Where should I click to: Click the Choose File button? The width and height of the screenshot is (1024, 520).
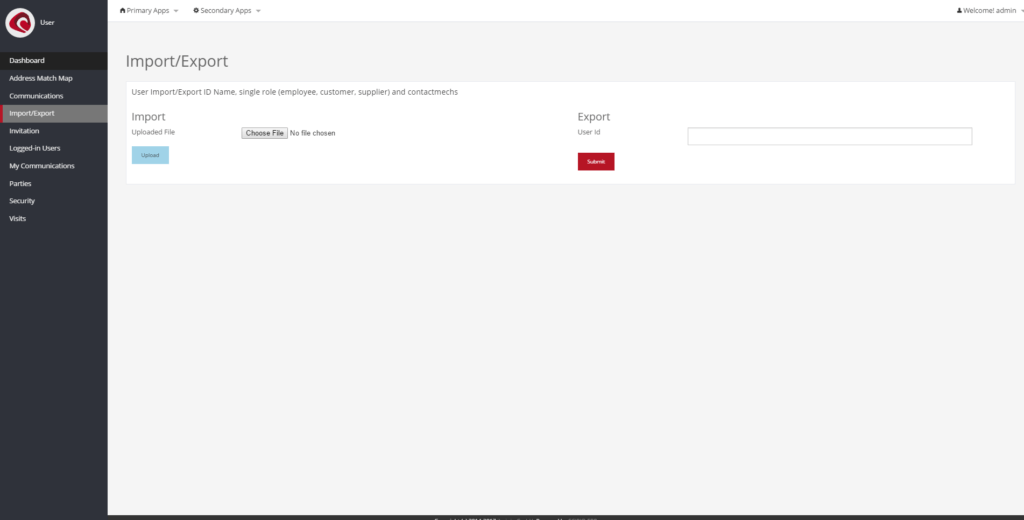265,133
